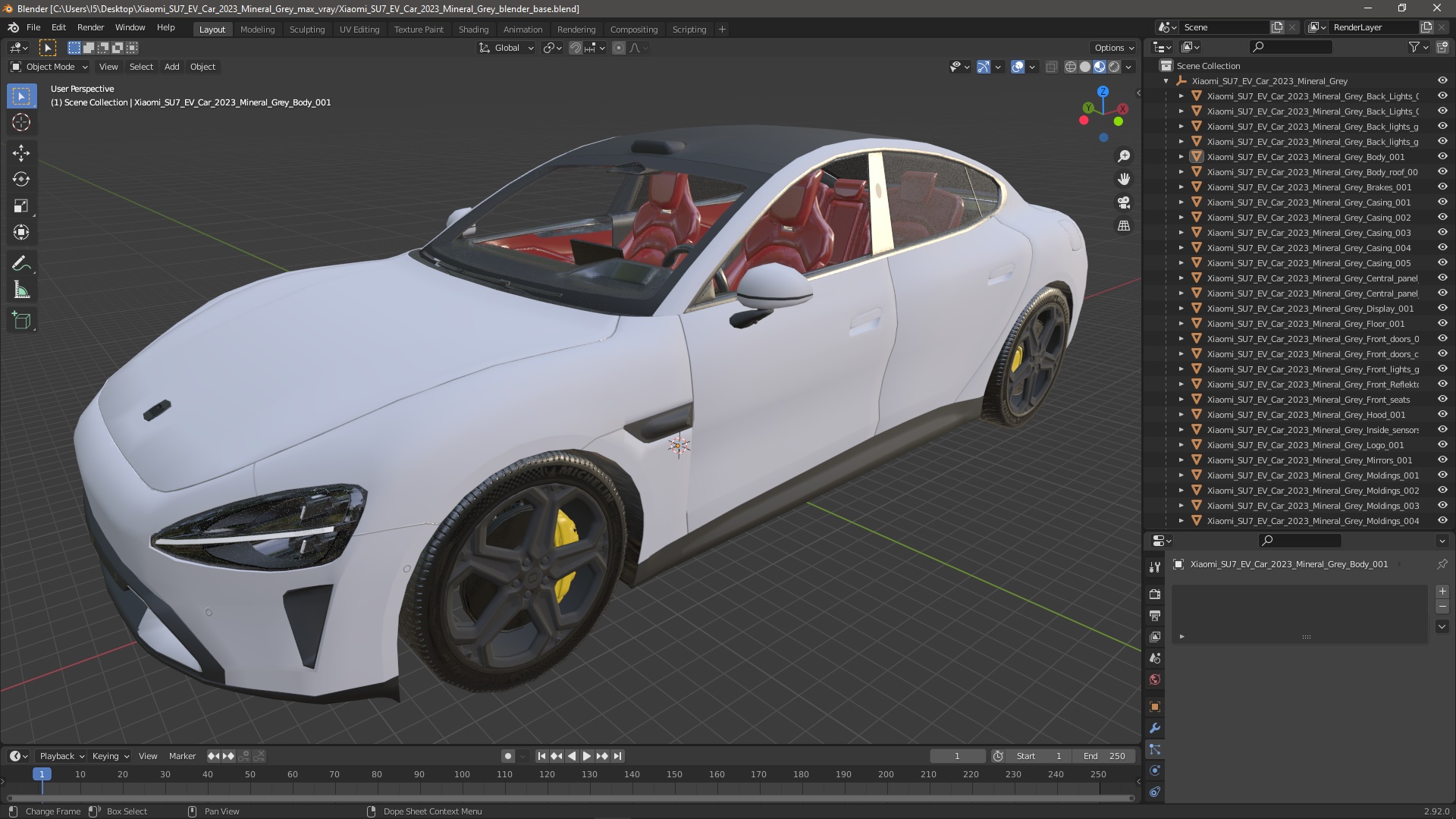Image resolution: width=1456 pixels, height=819 pixels.
Task: Hide Body_001 object in outliner
Action: 1442,156
